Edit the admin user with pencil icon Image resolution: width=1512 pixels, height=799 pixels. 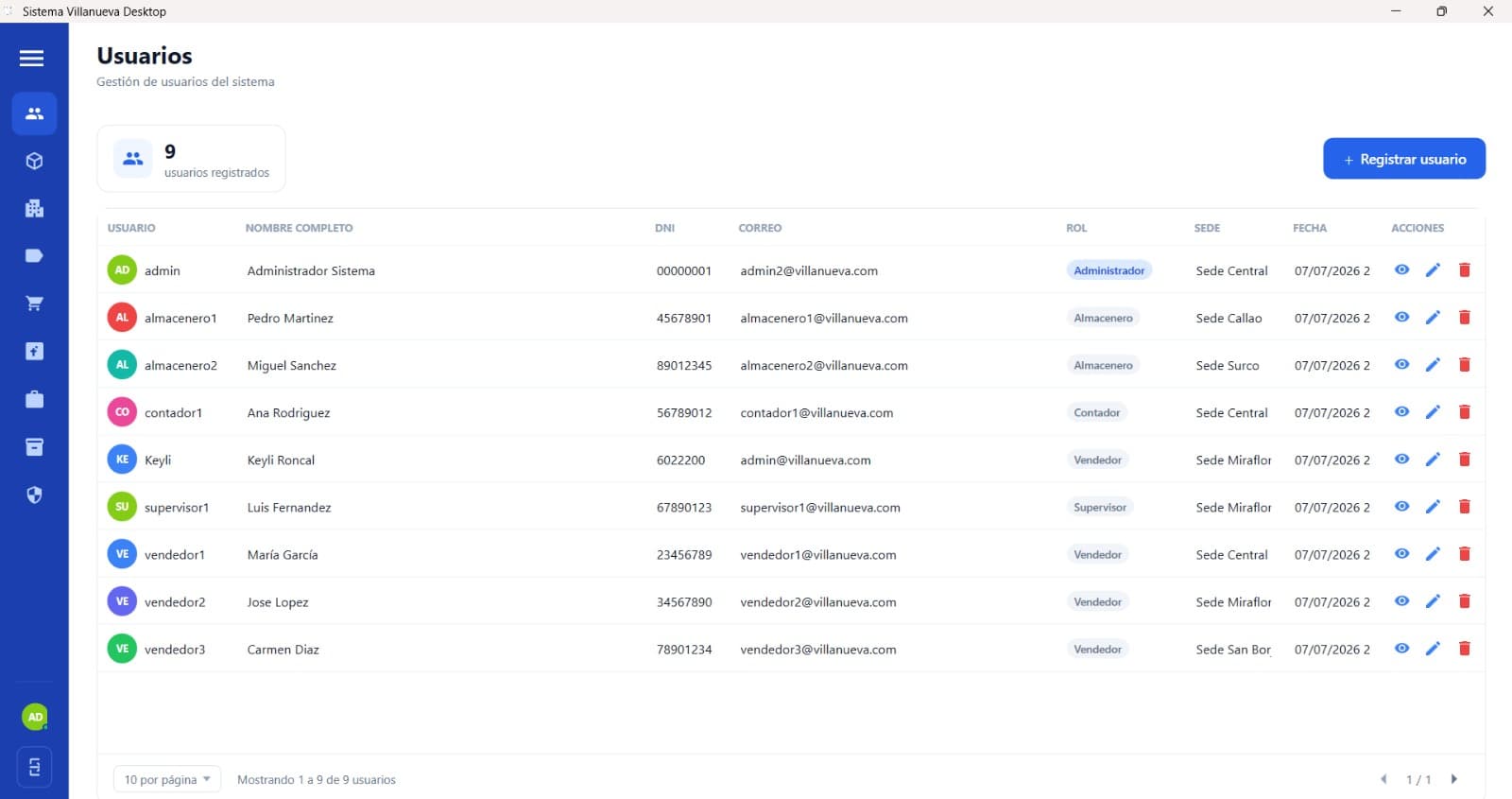tap(1433, 270)
